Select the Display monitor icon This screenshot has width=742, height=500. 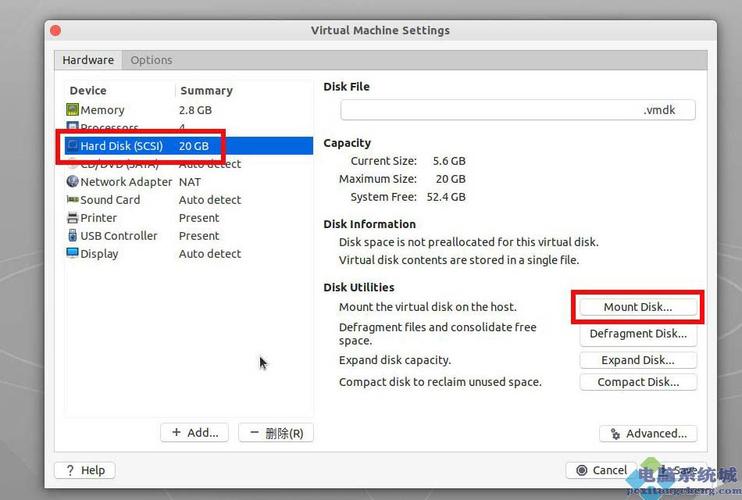(x=72, y=253)
